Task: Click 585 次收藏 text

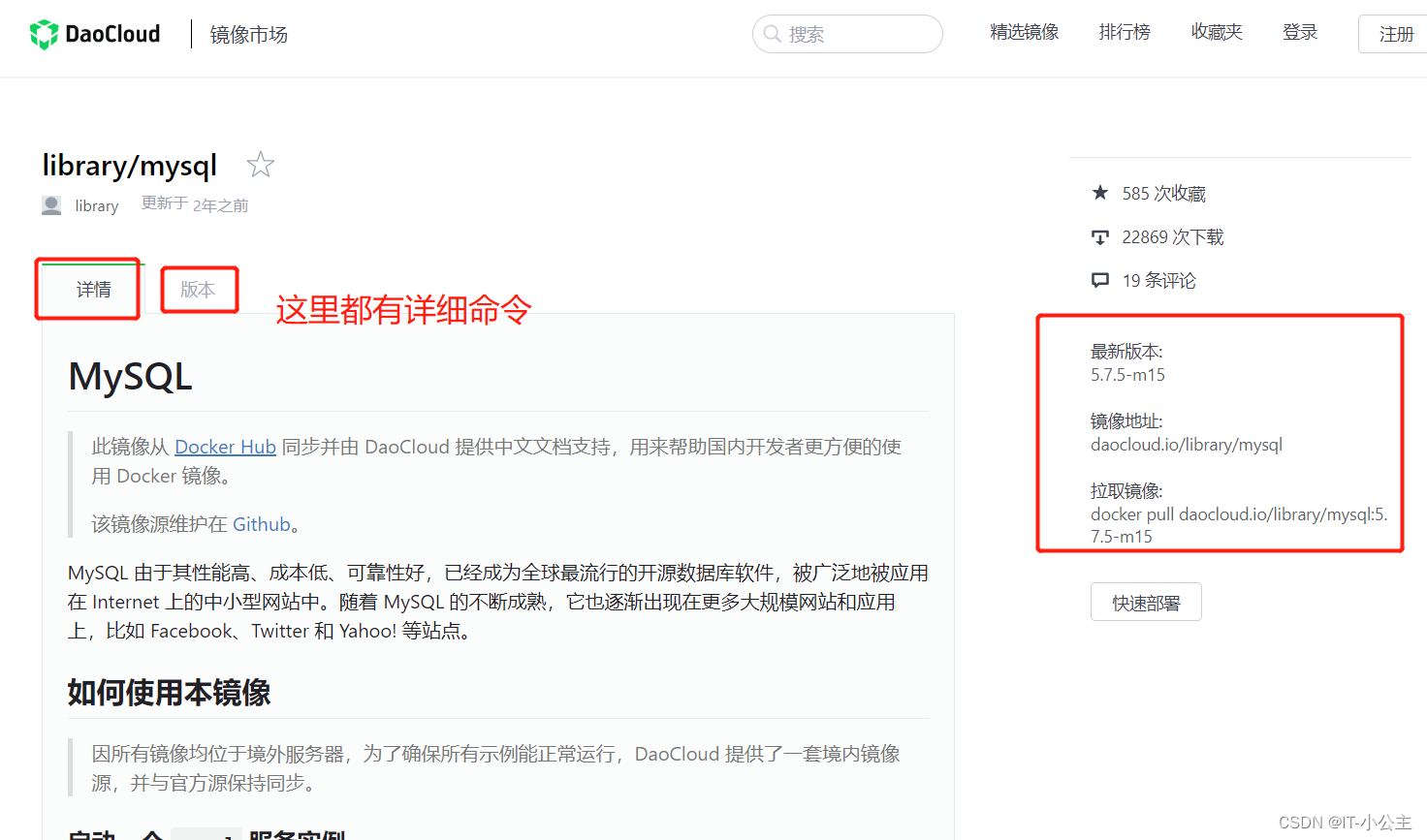Action: (x=1164, y=194)
